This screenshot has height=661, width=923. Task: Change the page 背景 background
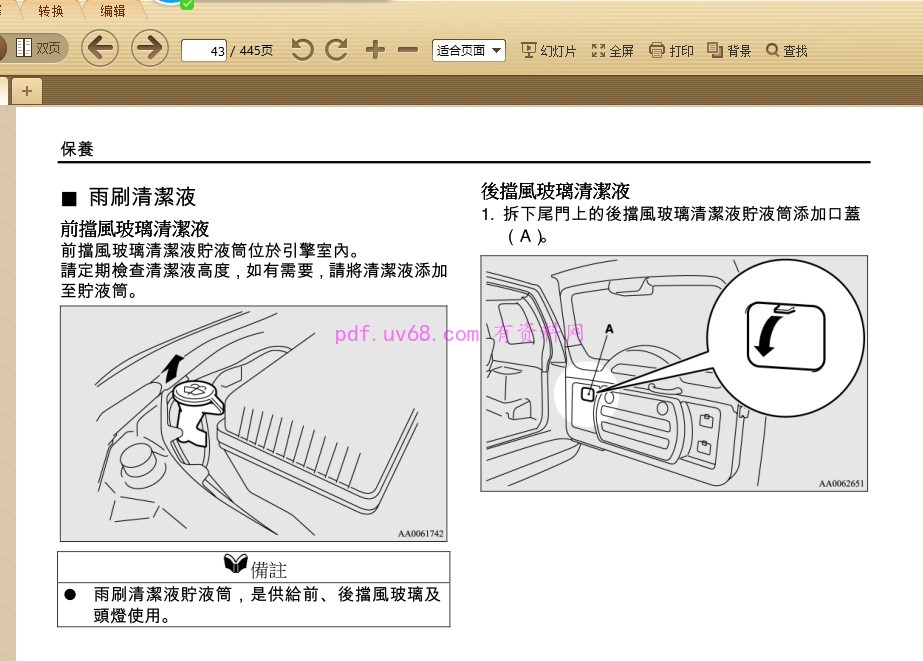[729, 50]
